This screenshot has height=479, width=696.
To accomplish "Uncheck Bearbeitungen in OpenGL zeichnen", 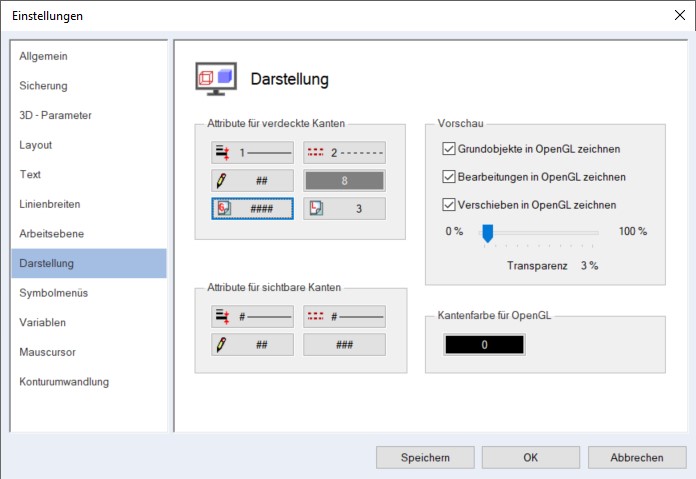I will (x=449, y=177).
